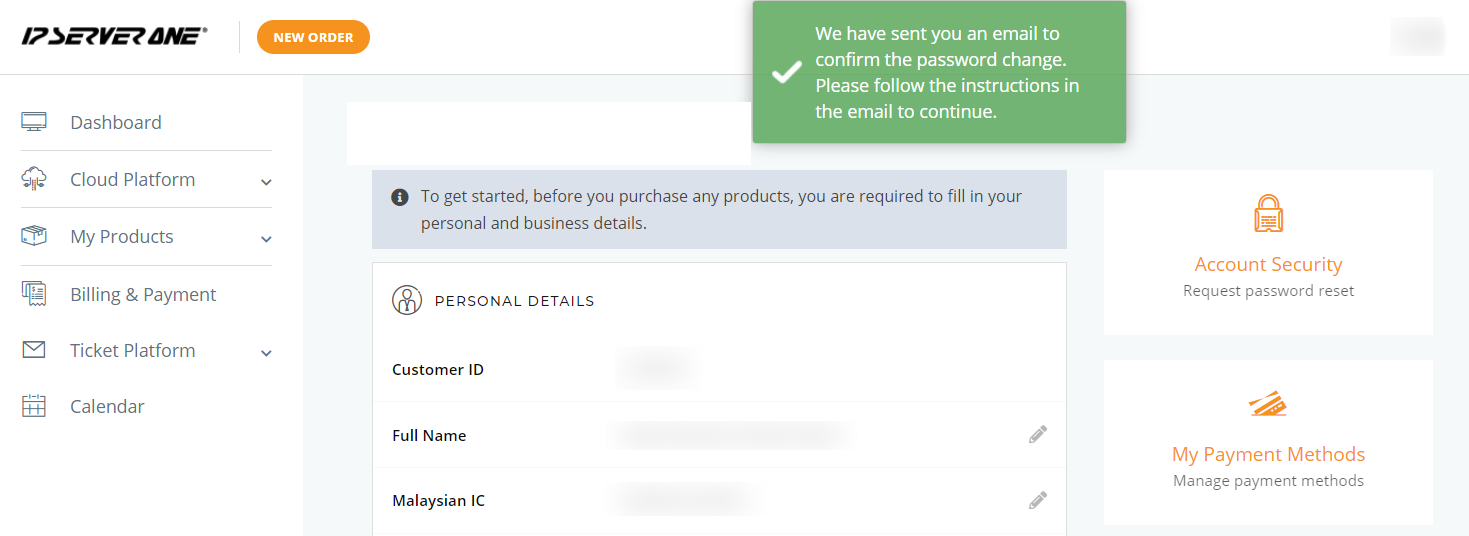Edit Malaysian IC with pencil icon
Image resolution: width=1469 pixels, height=536 pixels.
[1038, 500]
